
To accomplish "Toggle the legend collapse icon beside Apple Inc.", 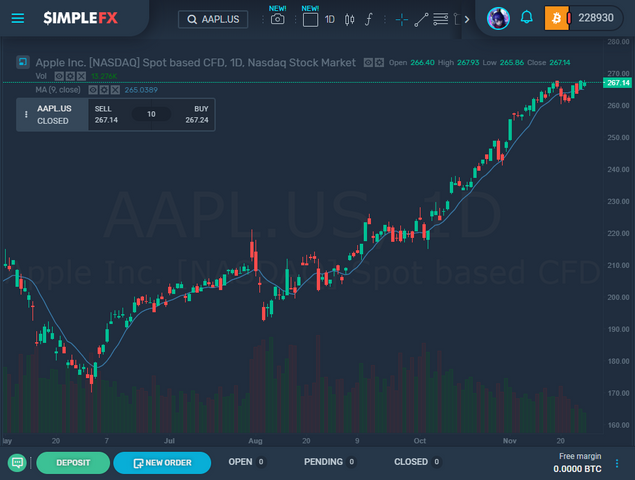I will (21, 62).
